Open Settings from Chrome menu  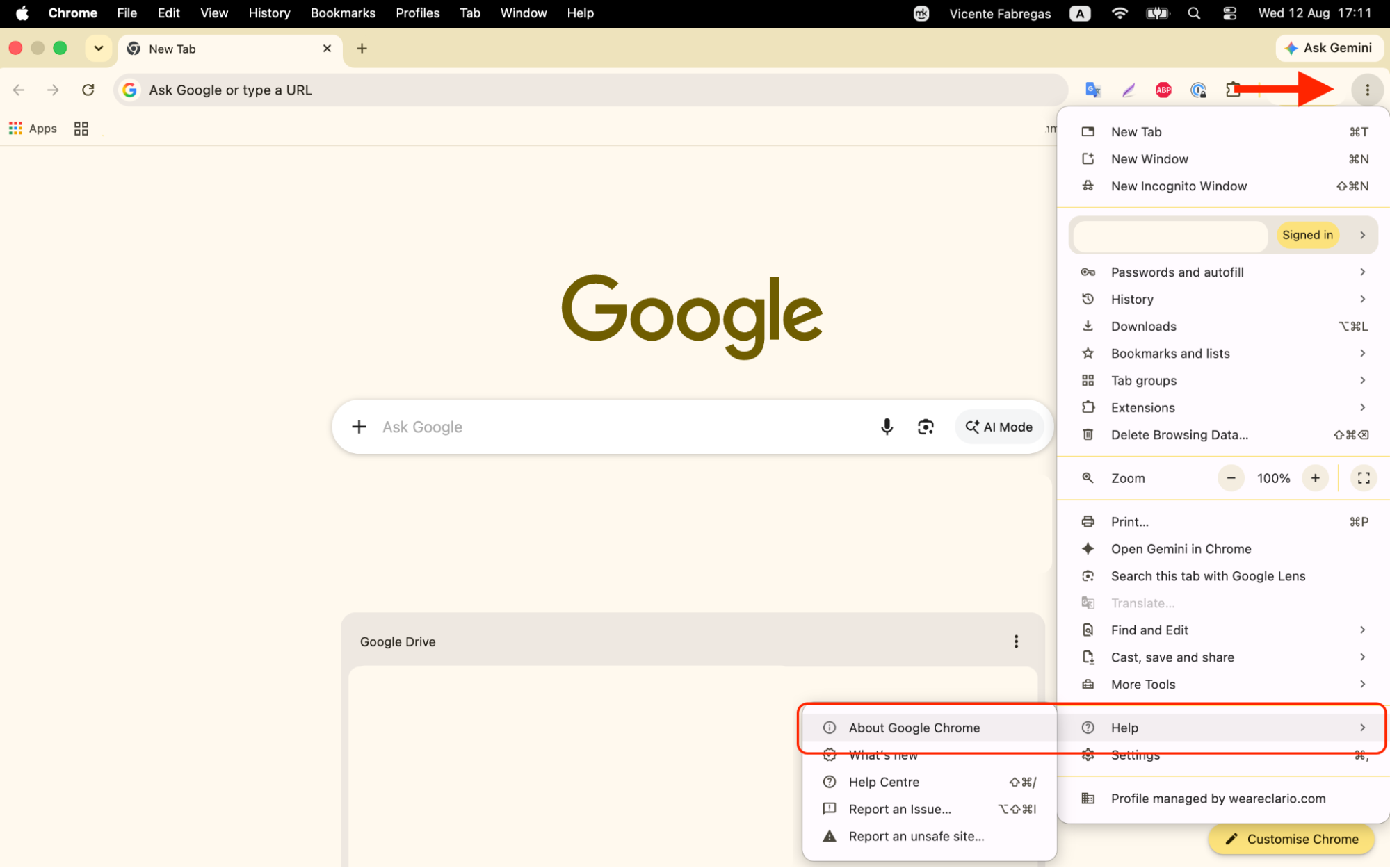click(x=1222, y=755)
